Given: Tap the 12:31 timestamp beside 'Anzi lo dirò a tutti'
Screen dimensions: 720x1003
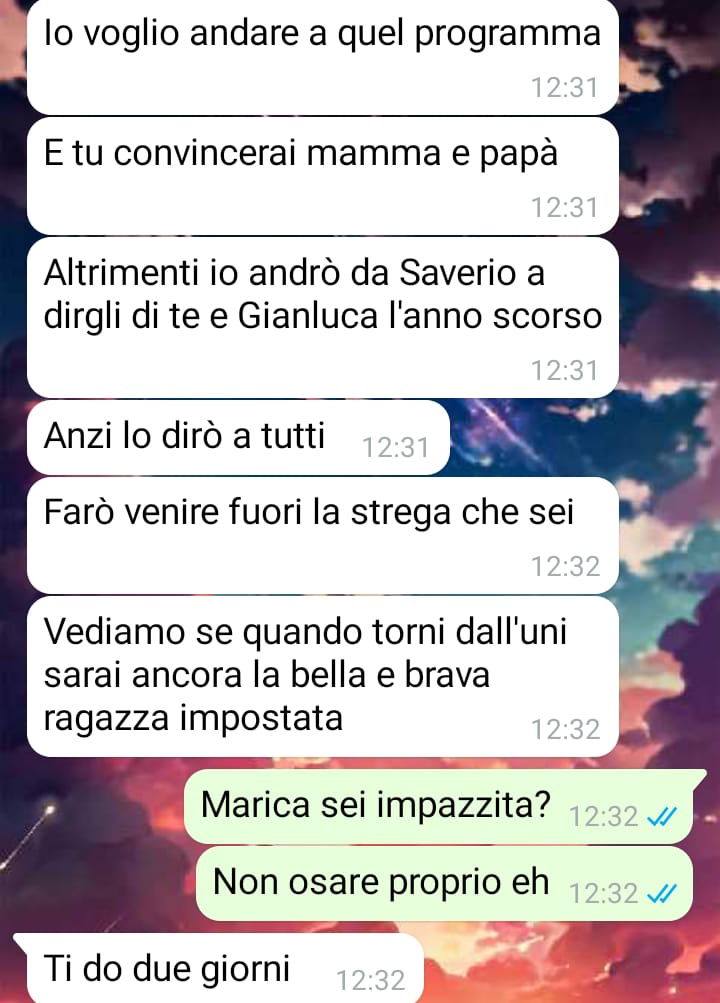Looking at the screenshot, I should point(396,448).
